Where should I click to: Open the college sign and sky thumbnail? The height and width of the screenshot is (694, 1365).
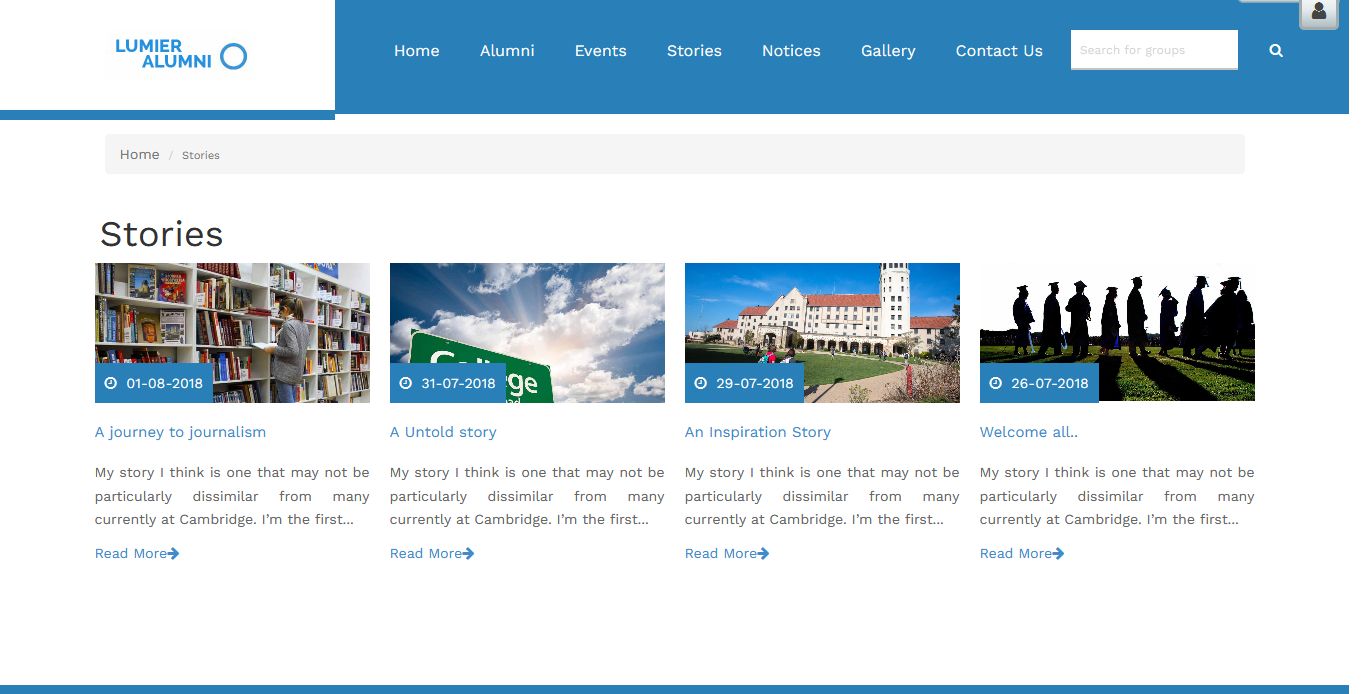click(x=527, y=332)
